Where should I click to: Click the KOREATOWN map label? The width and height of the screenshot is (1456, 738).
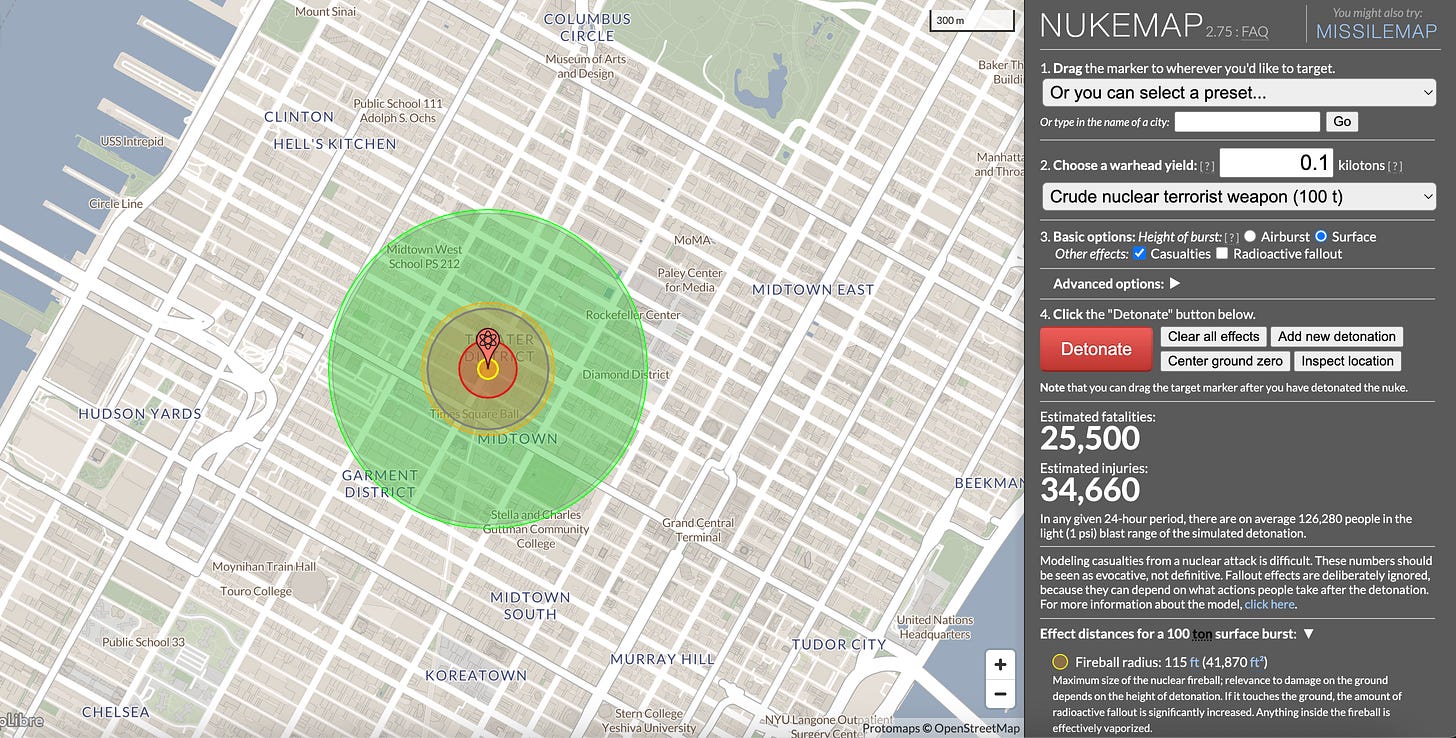click(x=476, y=675)
